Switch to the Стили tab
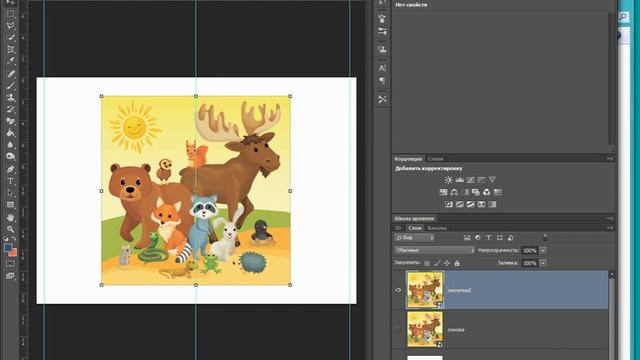 (x=436, y=159)
